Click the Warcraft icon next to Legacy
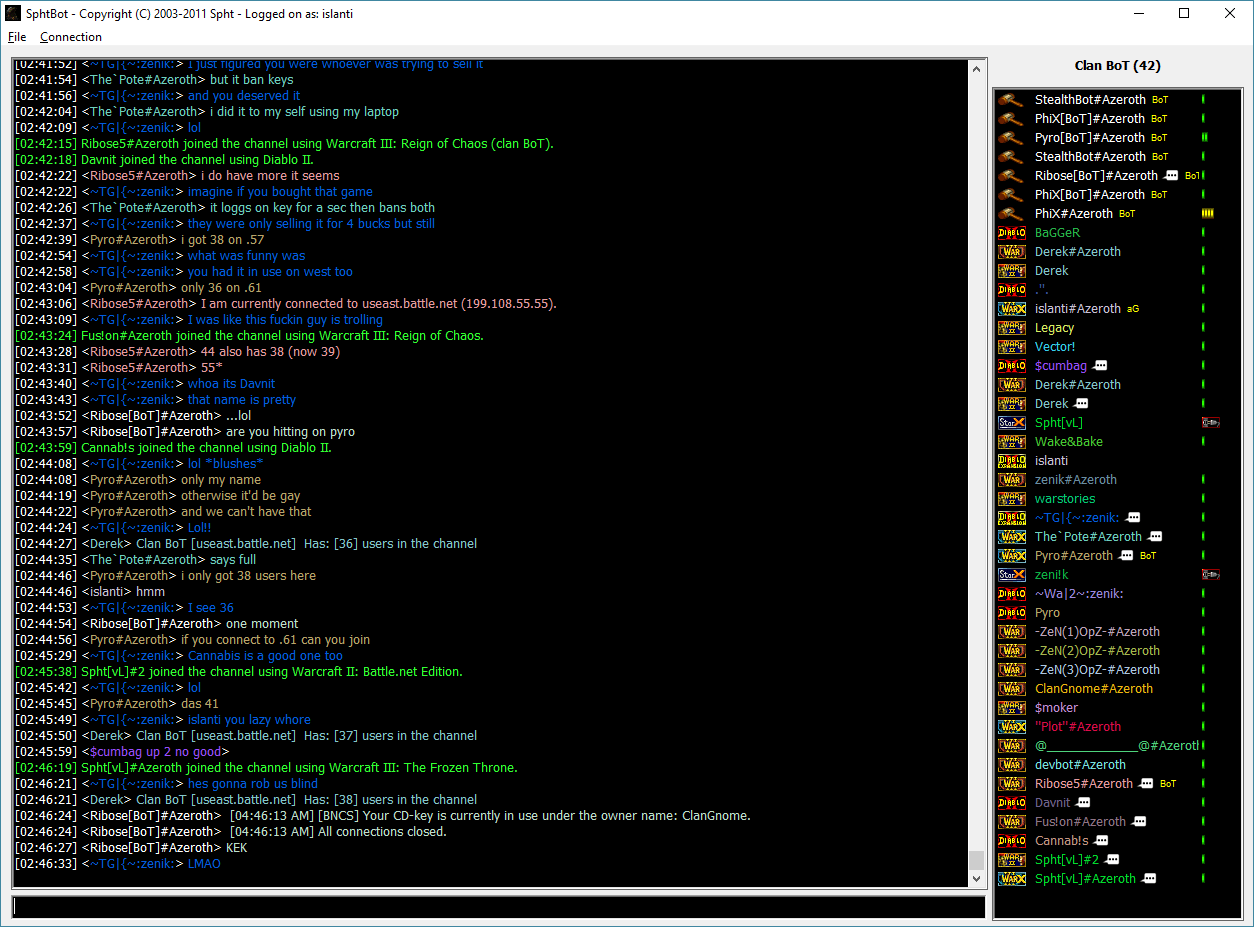This screenshot has height=927, width=1254. point(1012,327)
